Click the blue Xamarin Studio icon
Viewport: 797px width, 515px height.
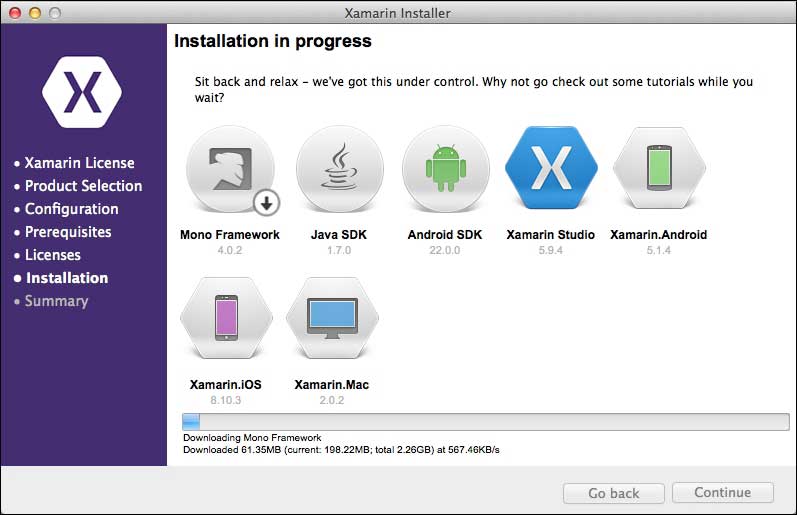pyautogui.click(x=551, y=167)
